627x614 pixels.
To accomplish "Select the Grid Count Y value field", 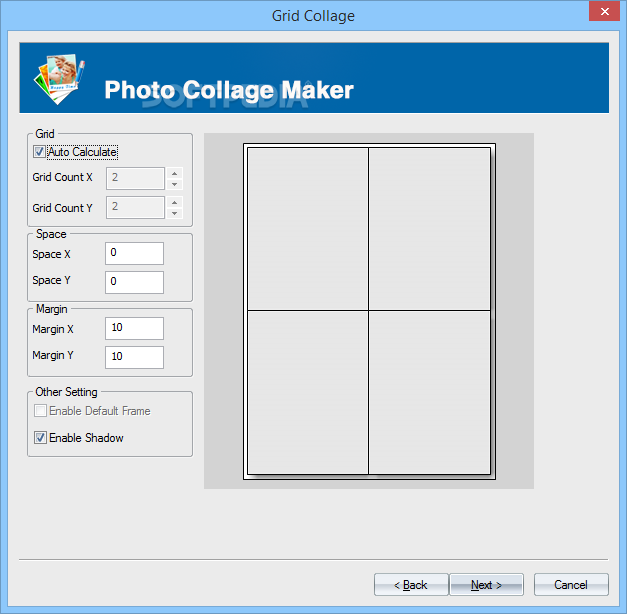I will pyautogui.click(x=135, y=207).
